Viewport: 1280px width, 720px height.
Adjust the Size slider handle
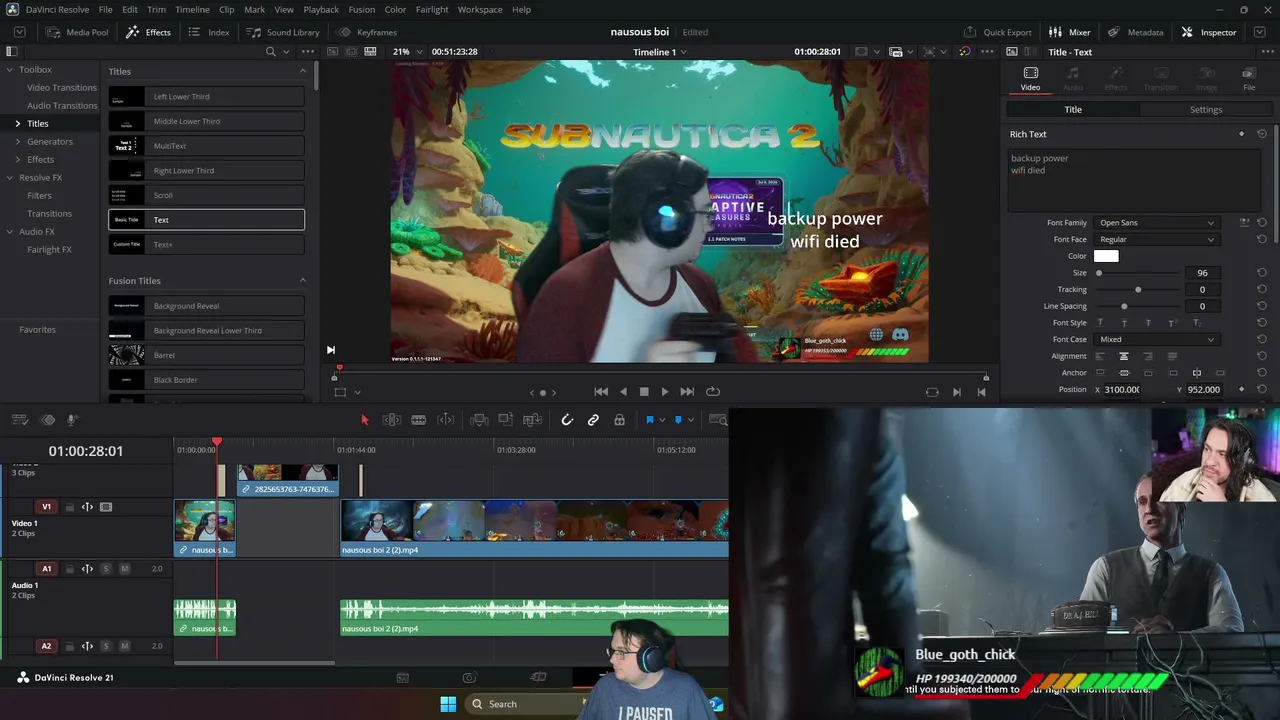click(1099, 273)
